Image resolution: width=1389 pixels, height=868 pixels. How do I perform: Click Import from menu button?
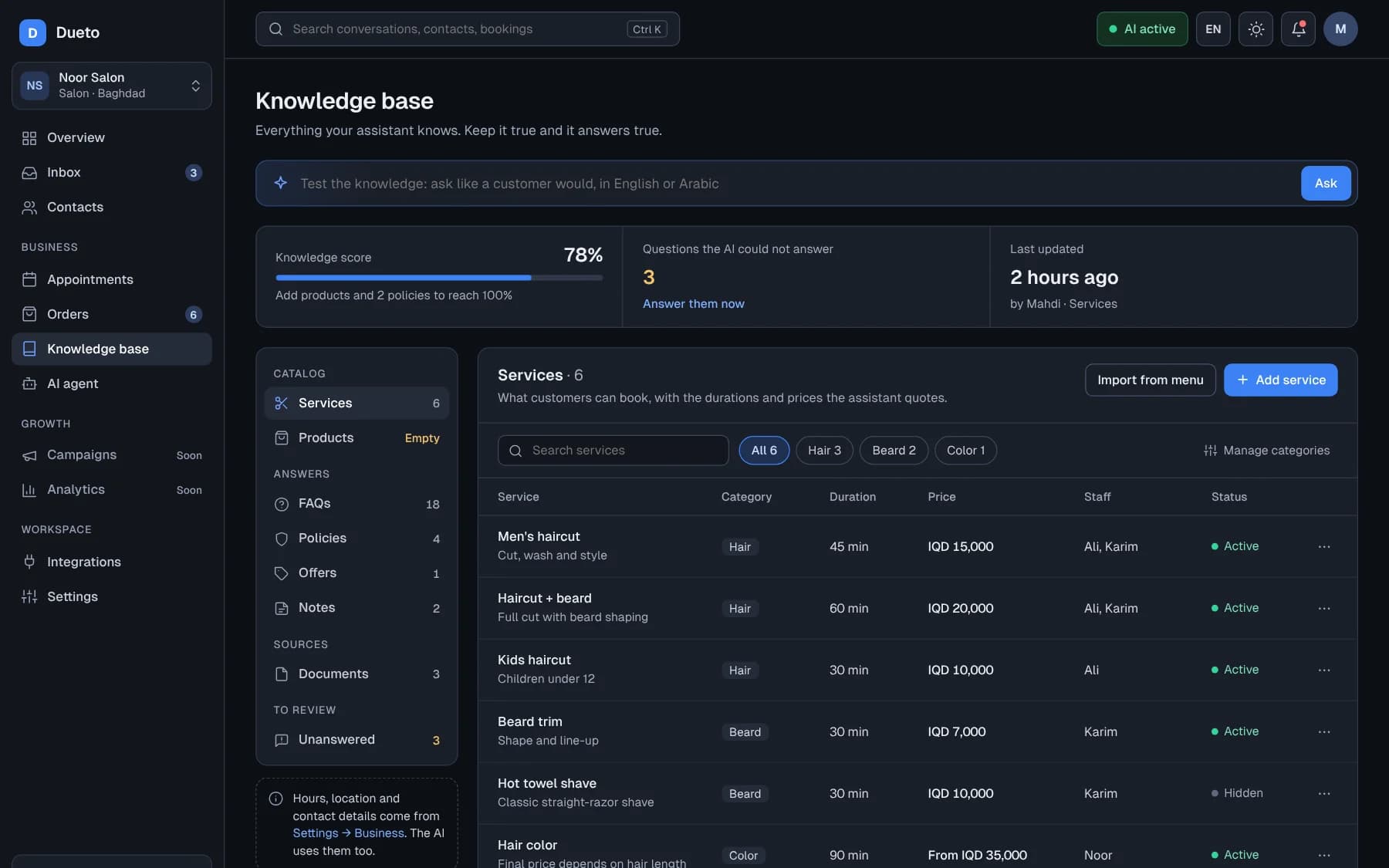[x=1150, y=380]
